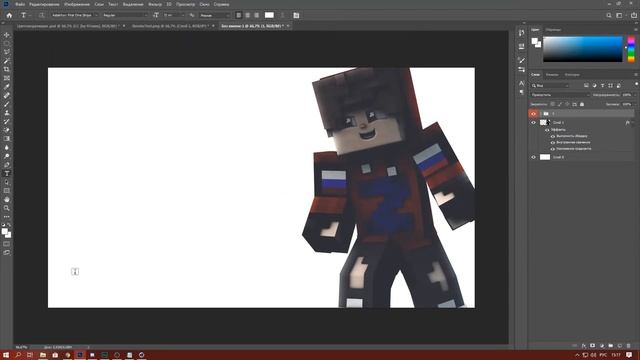Image resolution: width=640 pixels, height=360 pixels.
Task: Select the Magic Wand tool
Action: 7,61
